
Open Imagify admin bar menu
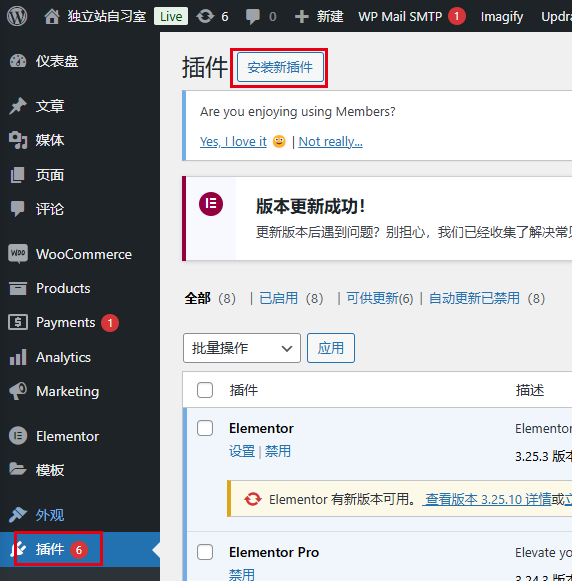tap(502, 17)
